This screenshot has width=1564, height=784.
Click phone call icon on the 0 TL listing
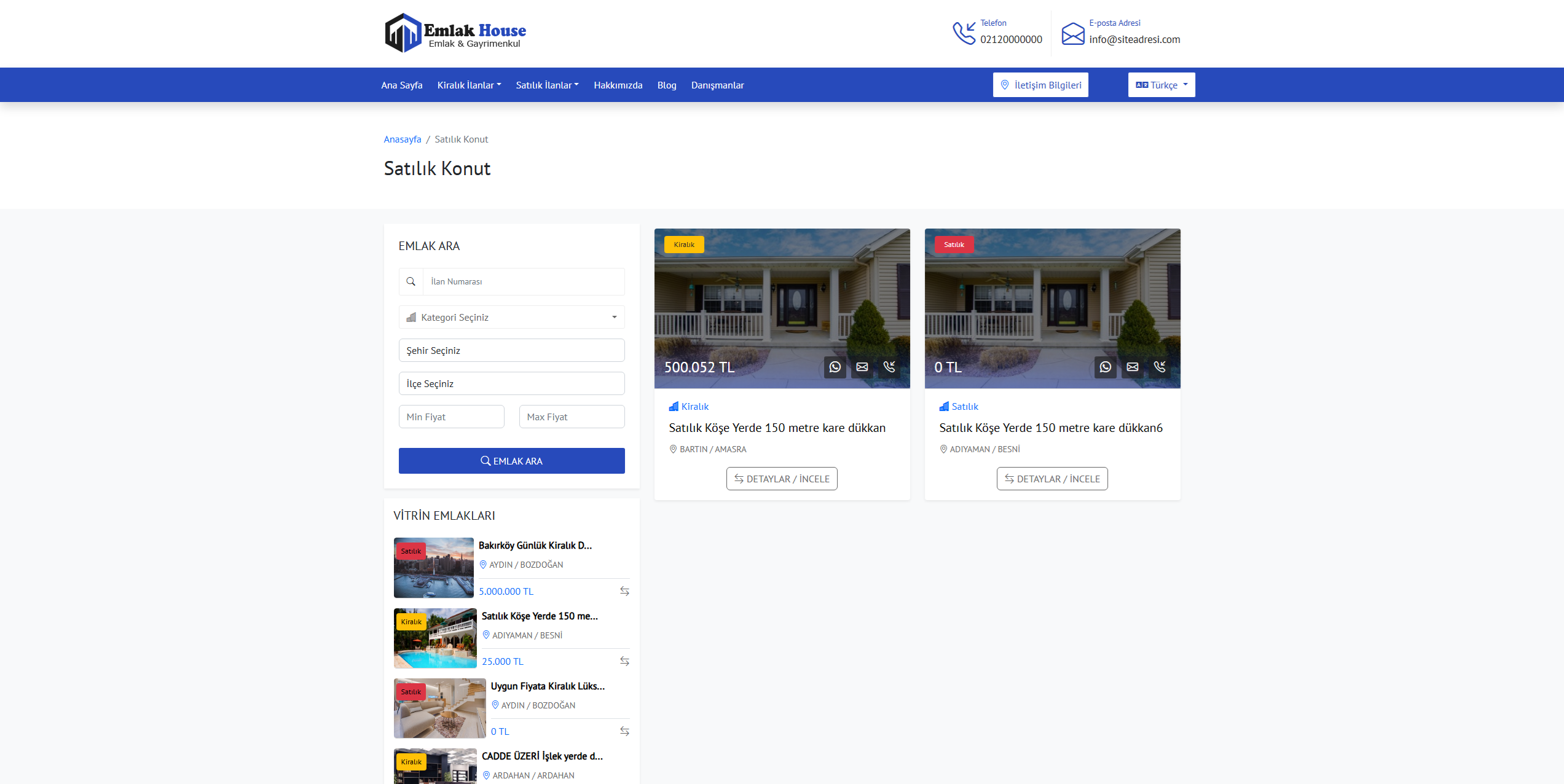click(1159, 367)
